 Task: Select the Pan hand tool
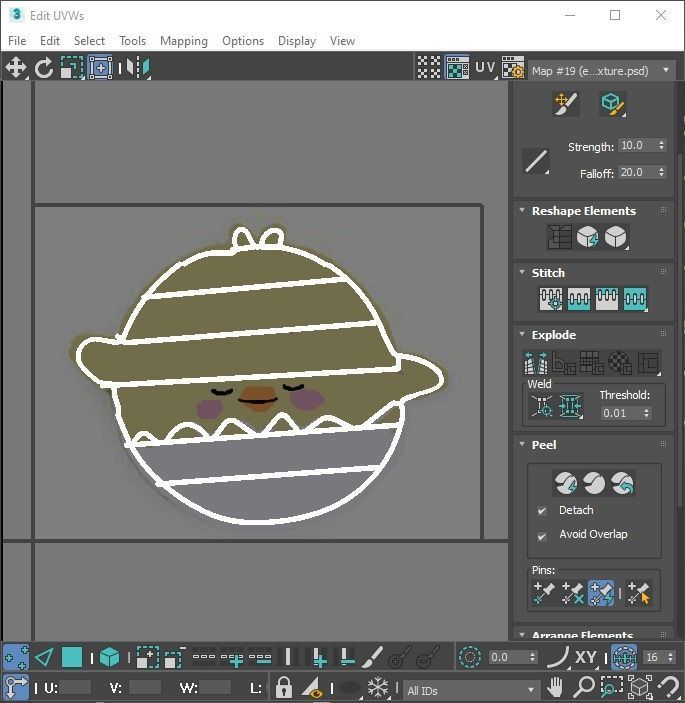[555, 686]
